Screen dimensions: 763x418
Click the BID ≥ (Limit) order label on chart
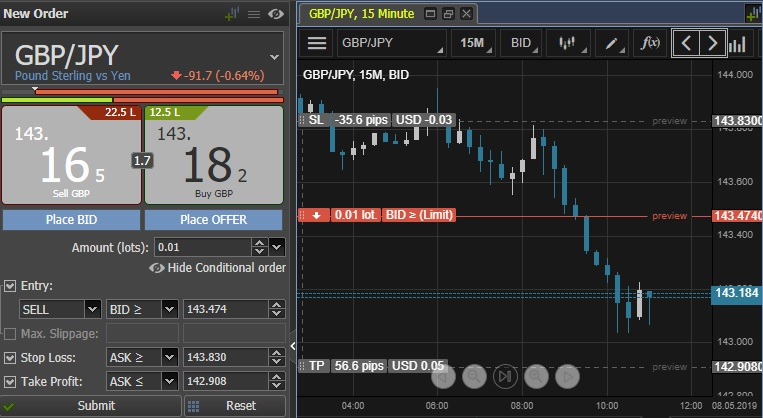point(419,215)
